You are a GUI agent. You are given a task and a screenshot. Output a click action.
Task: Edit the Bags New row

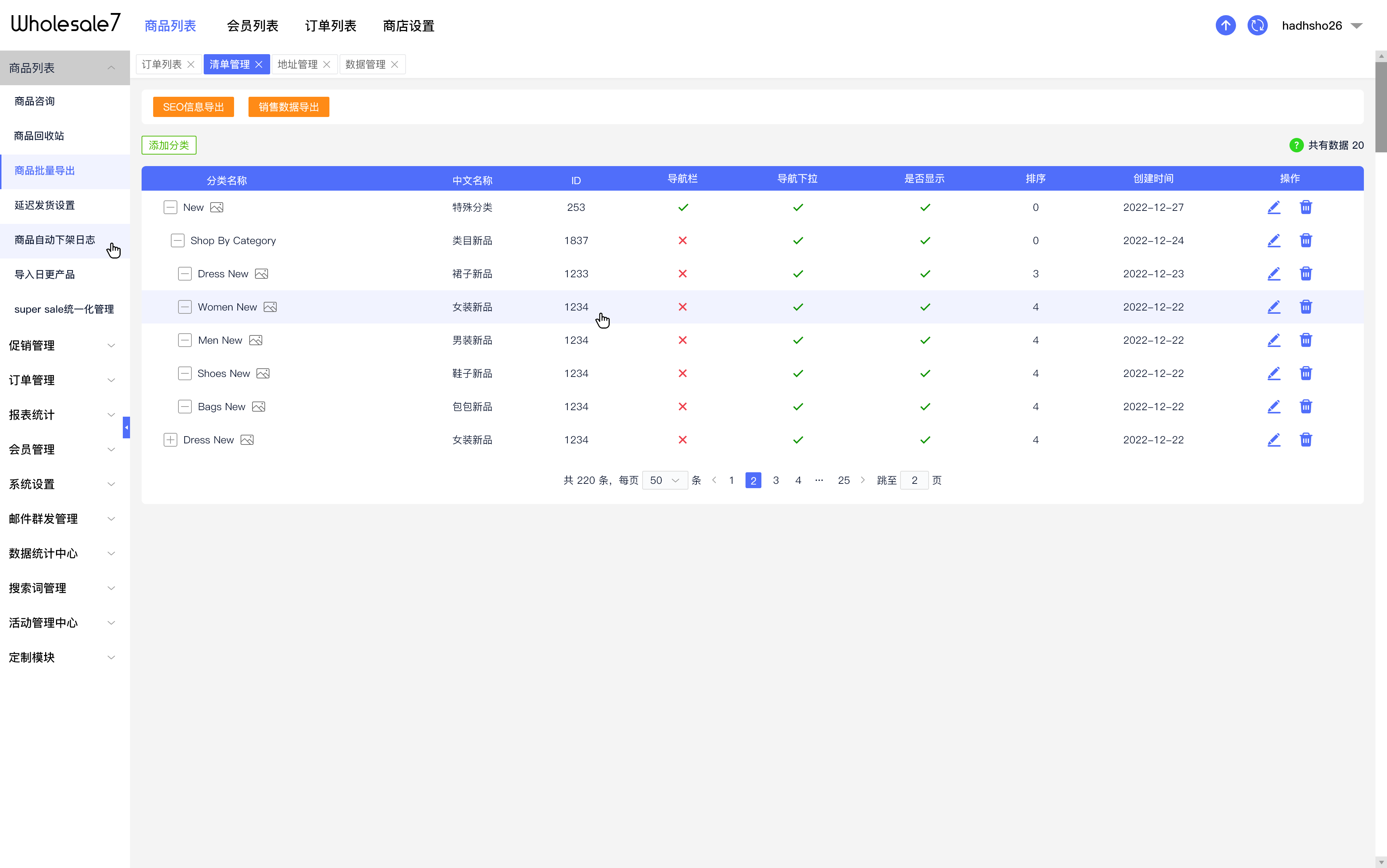click(1274, 407)
